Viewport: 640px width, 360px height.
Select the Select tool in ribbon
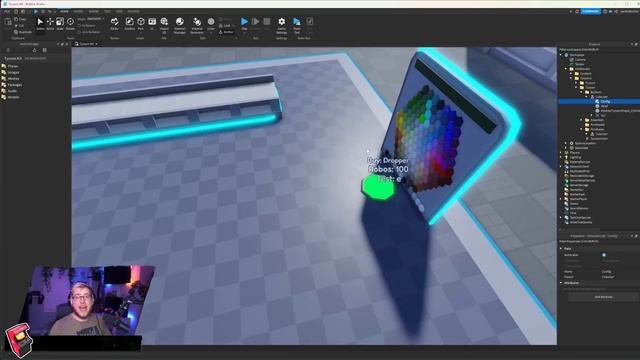tap(40, 24)
